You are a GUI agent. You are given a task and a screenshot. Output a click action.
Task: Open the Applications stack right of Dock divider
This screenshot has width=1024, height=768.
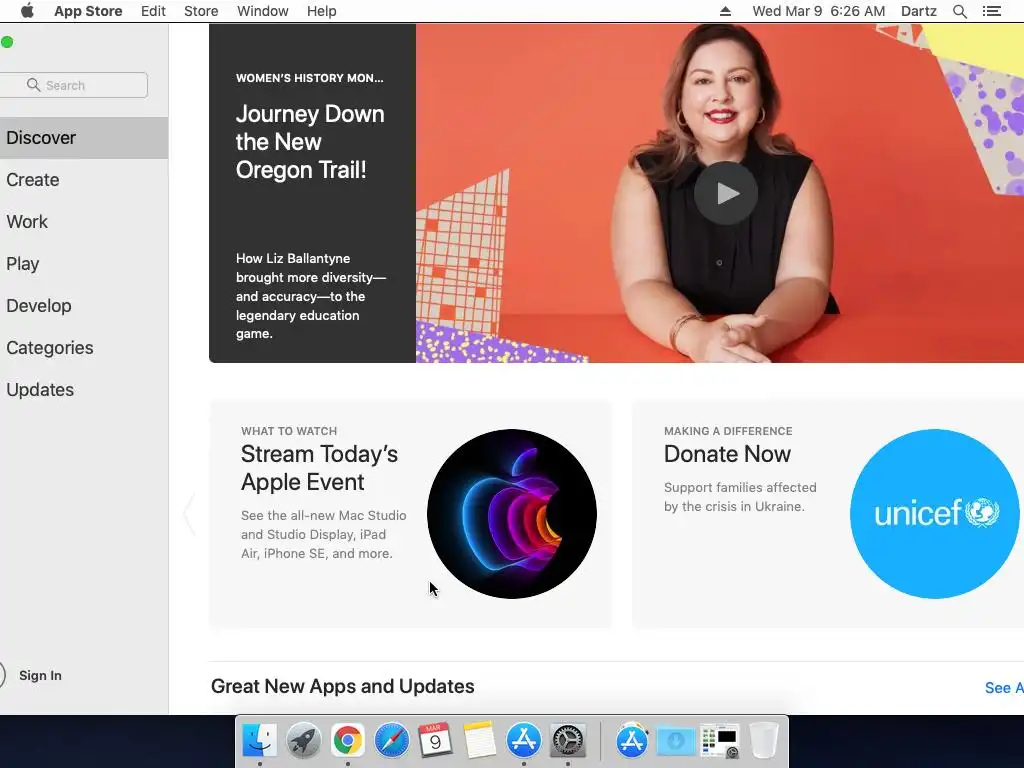(x=632, y=741)
